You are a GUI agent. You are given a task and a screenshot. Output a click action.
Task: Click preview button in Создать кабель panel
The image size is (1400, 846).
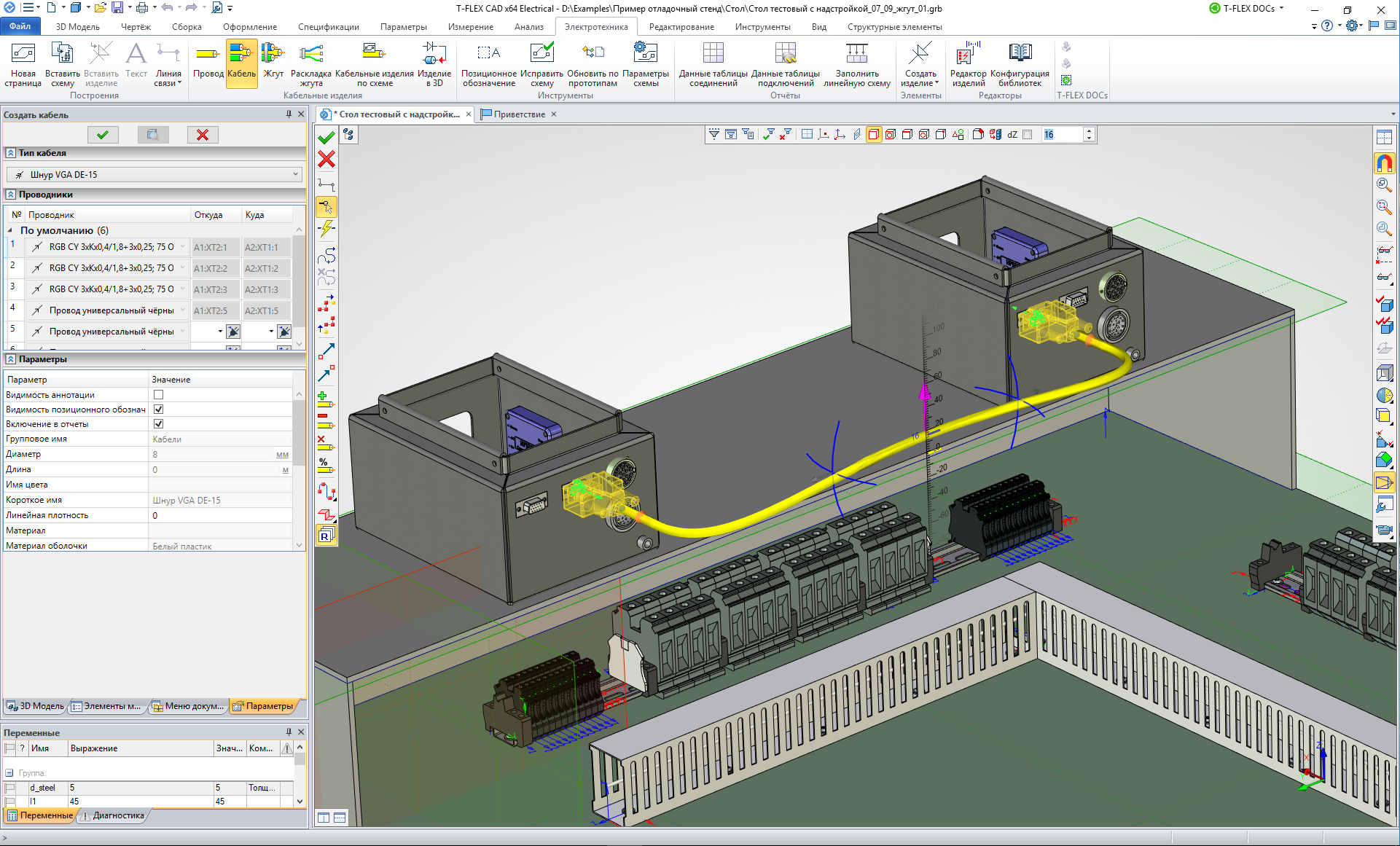coord(153,135)
